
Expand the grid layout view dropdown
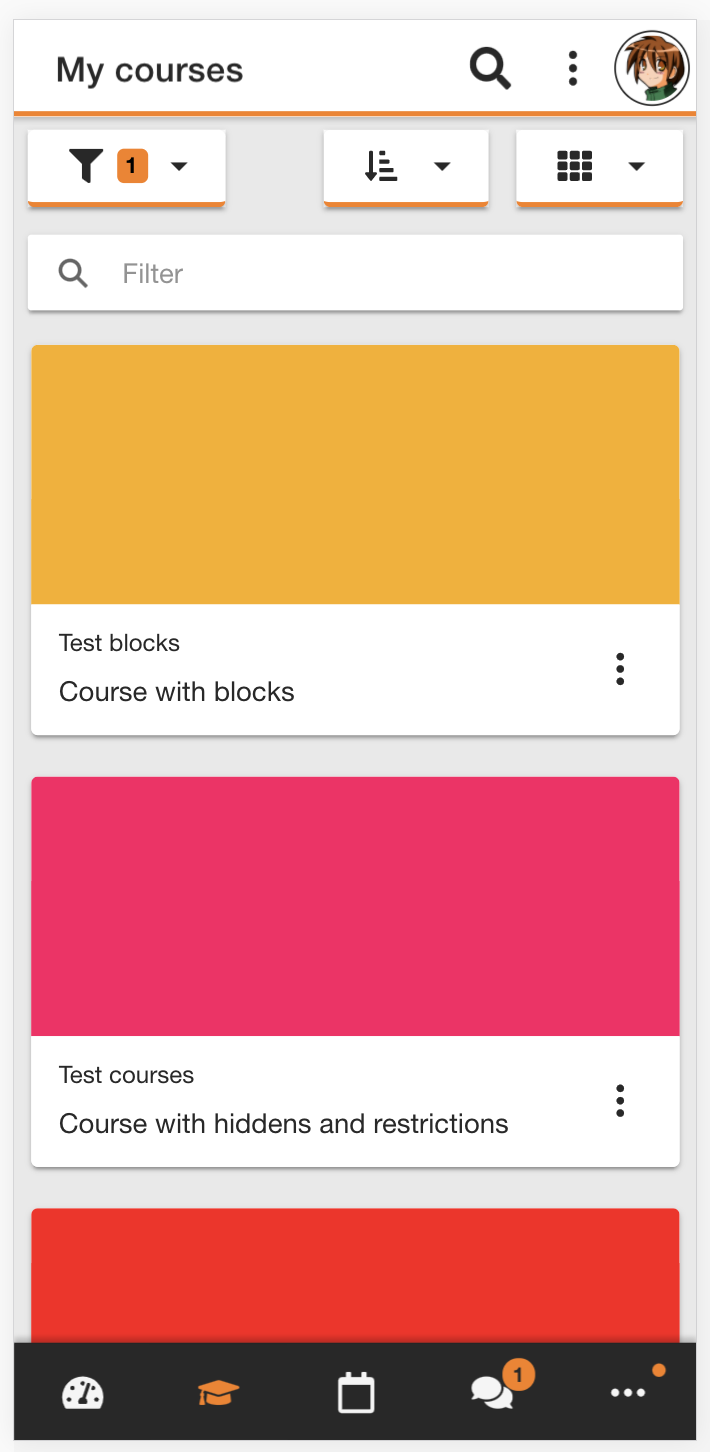pos(599,167)
